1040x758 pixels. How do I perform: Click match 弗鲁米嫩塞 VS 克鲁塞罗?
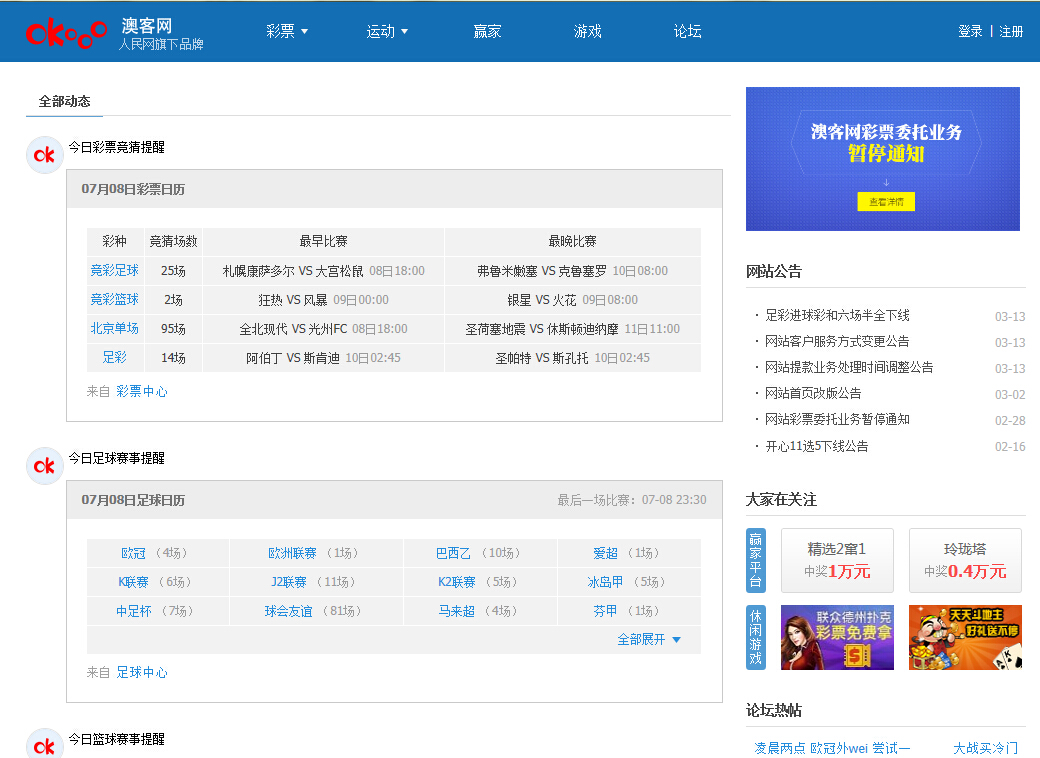coord(542,271)
